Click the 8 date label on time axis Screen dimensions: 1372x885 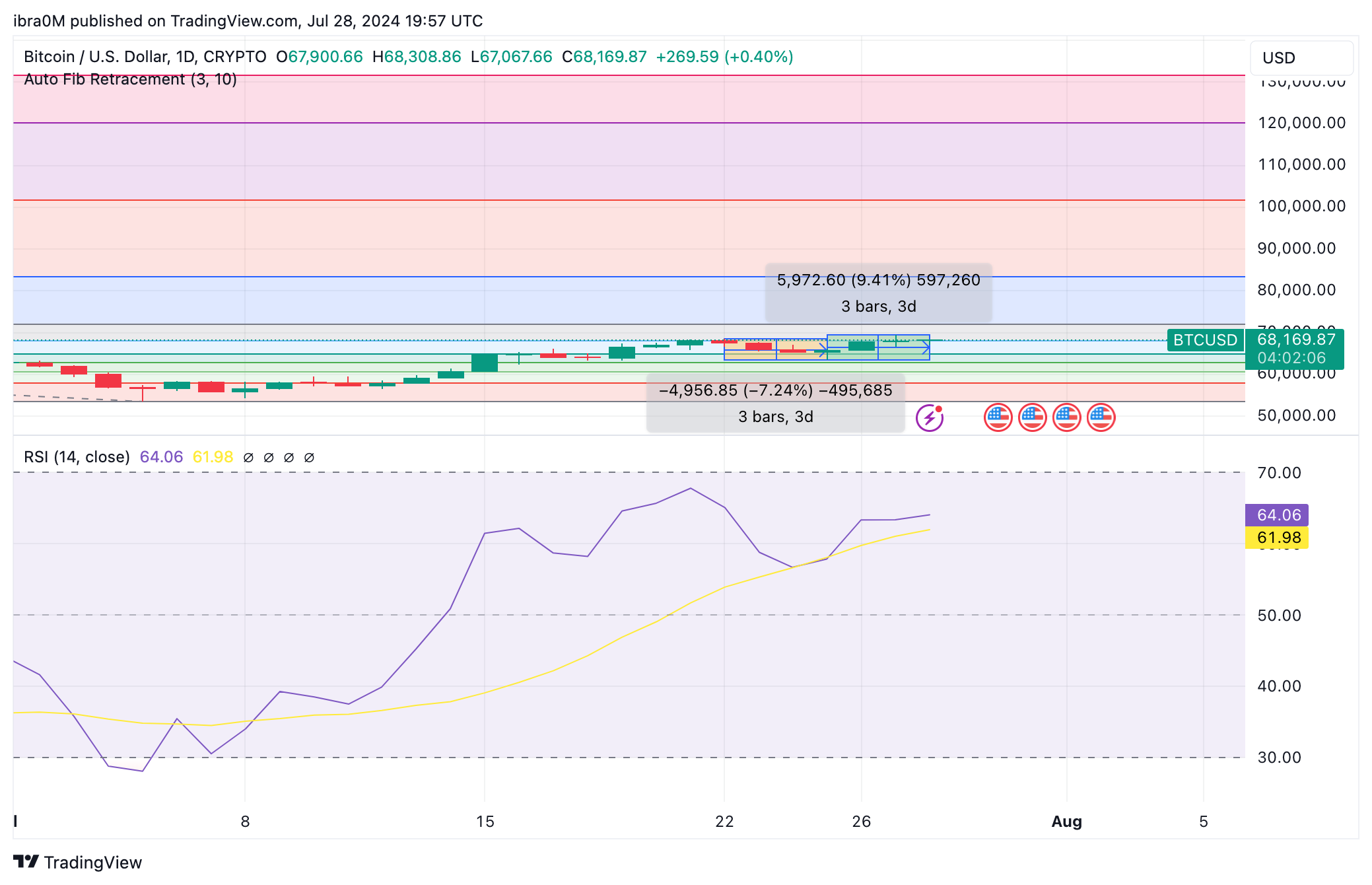click(x=245, y=822)
